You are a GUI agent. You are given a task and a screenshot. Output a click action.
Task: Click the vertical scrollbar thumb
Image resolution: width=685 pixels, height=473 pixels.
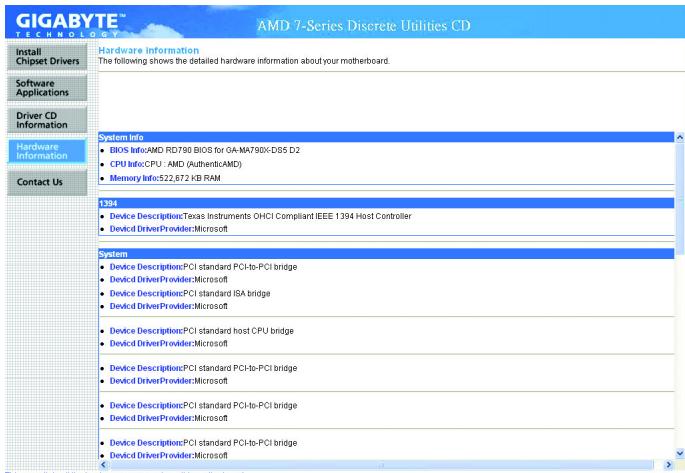click(x=680, y=199)
